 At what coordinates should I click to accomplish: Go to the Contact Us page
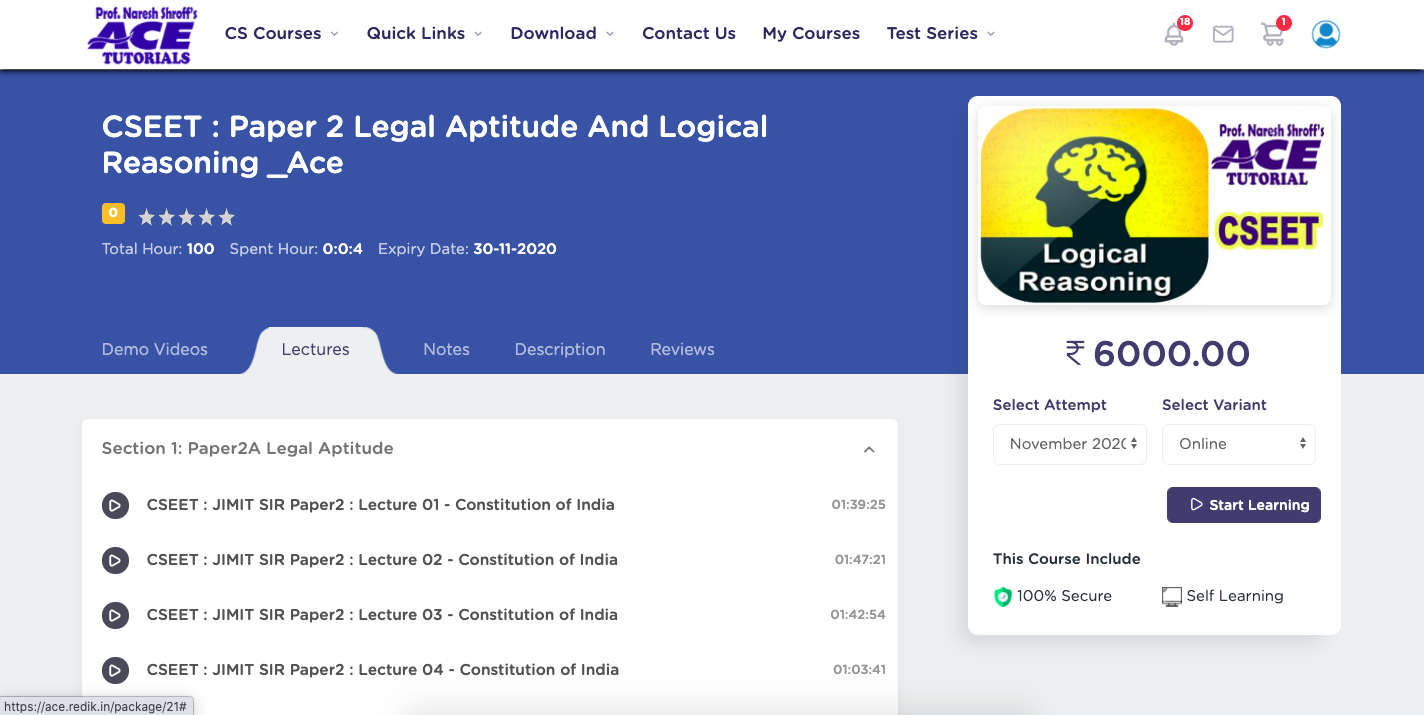688,34
